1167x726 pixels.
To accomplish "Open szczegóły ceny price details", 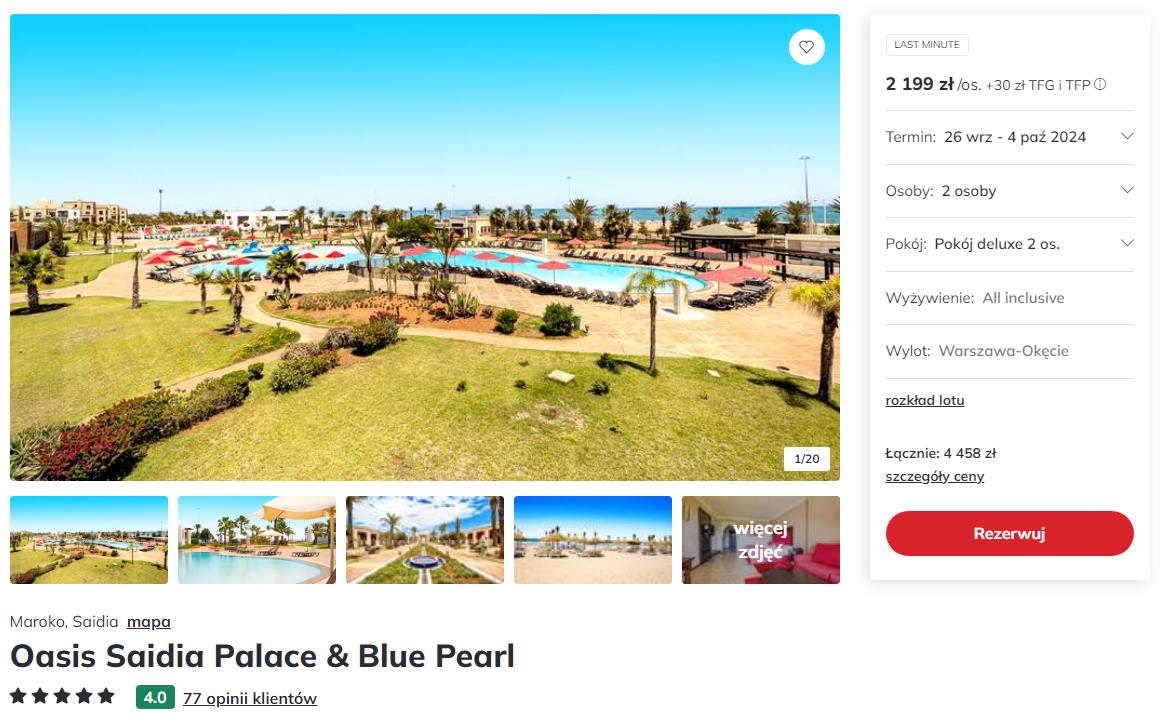I will click(x=935, y=477).
